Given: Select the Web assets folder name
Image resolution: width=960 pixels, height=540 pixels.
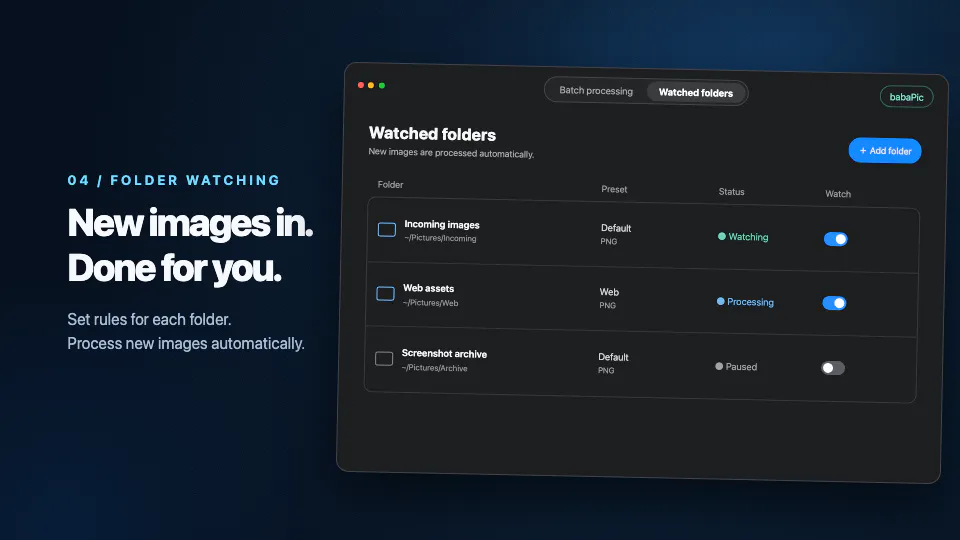Looking at the screenshot, I should click(429, 288).
